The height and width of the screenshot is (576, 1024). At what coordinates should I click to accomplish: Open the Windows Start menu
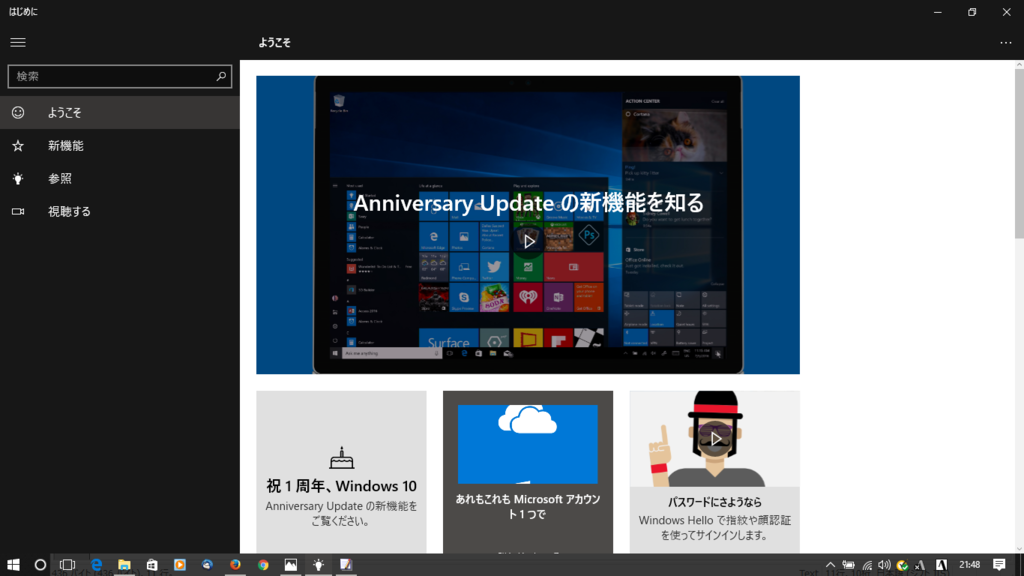tap(13, 565)
